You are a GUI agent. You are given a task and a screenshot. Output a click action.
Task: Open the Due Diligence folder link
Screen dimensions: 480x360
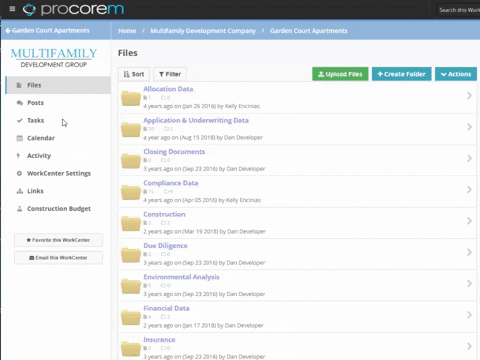165,246
